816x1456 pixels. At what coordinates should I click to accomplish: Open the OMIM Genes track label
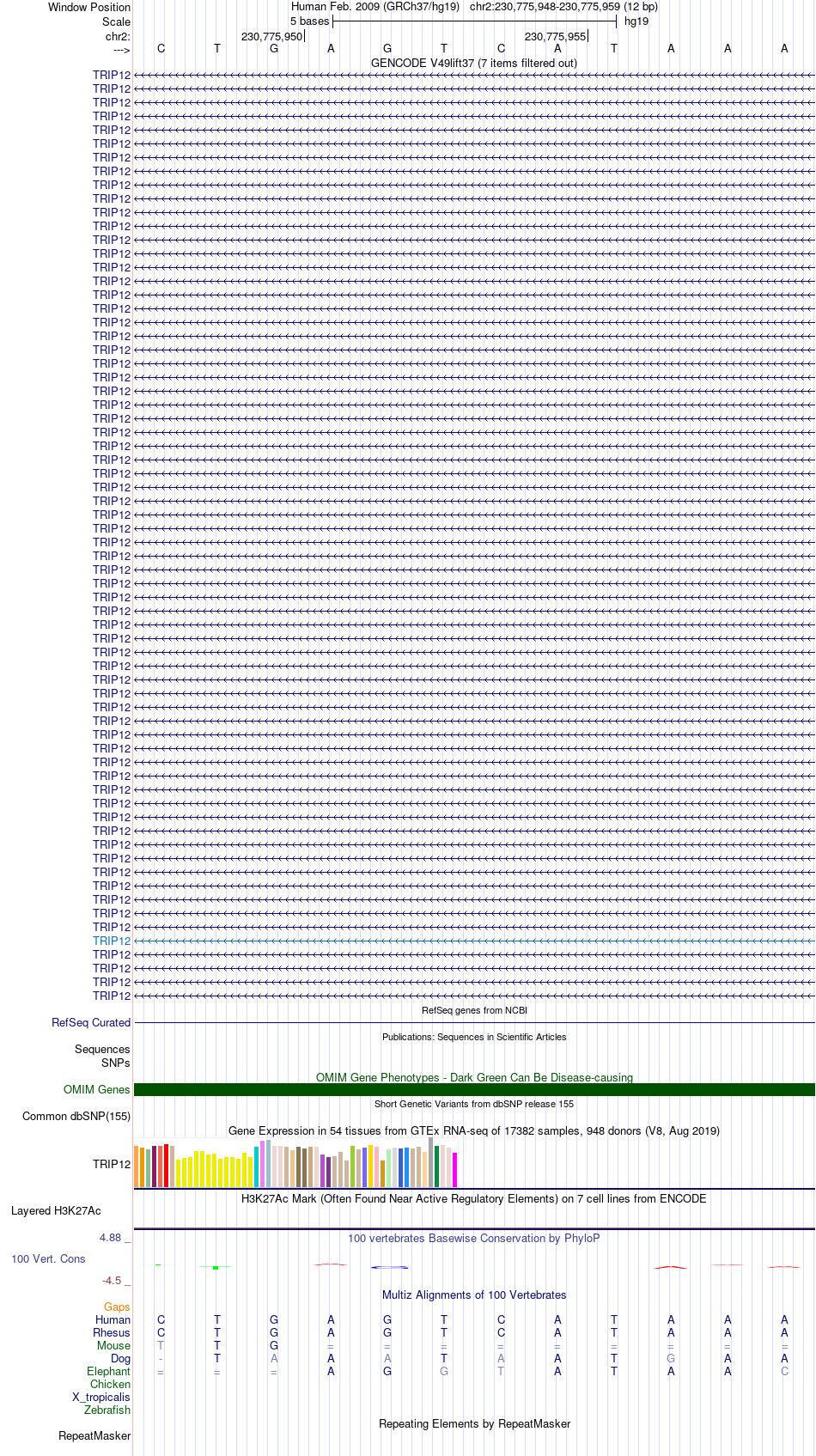click(97, 1089)
